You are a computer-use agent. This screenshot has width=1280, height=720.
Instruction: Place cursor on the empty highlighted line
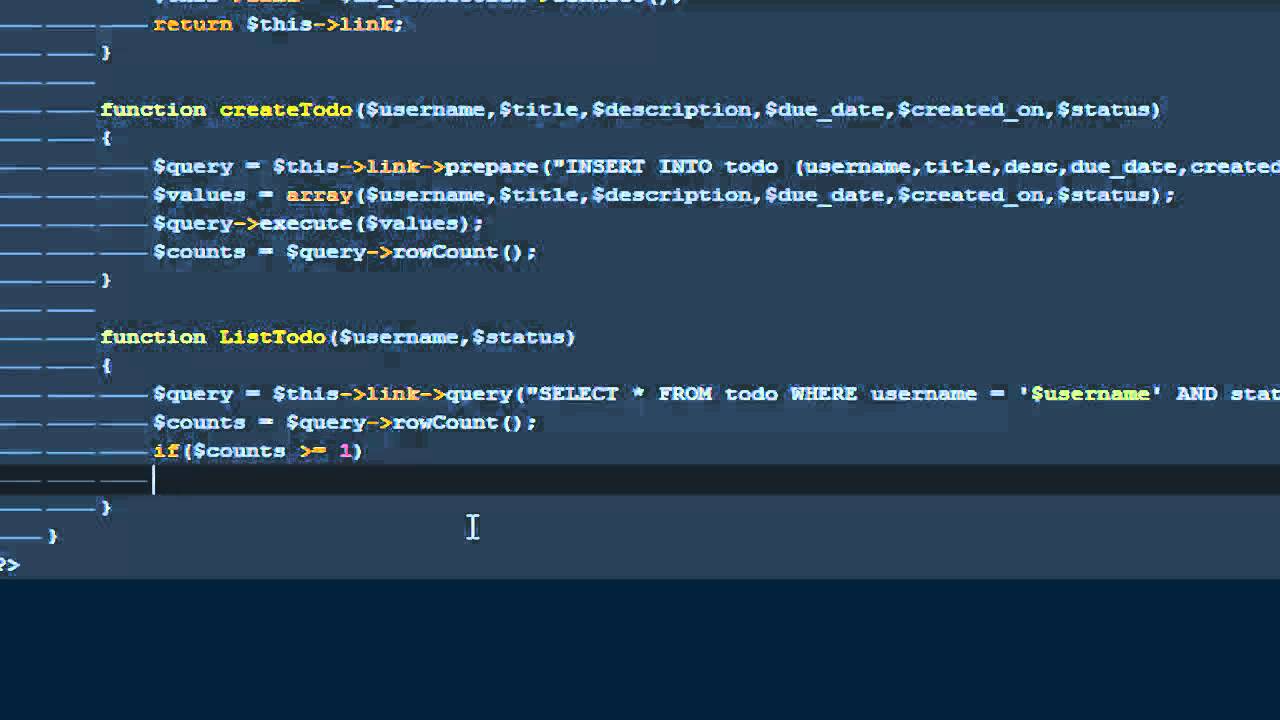[640, 480]
